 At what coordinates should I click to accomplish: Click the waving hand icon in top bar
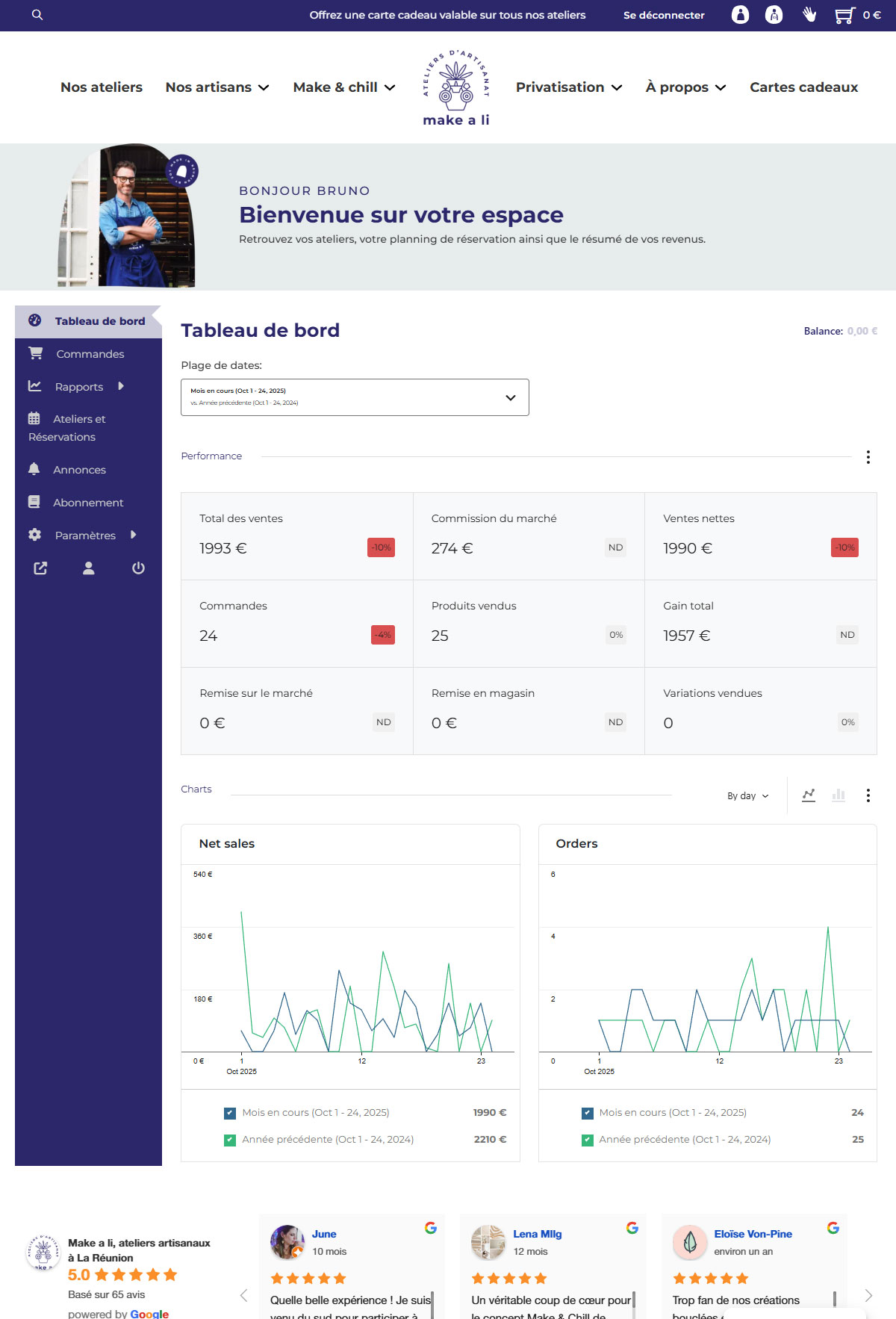pos(809,15)
